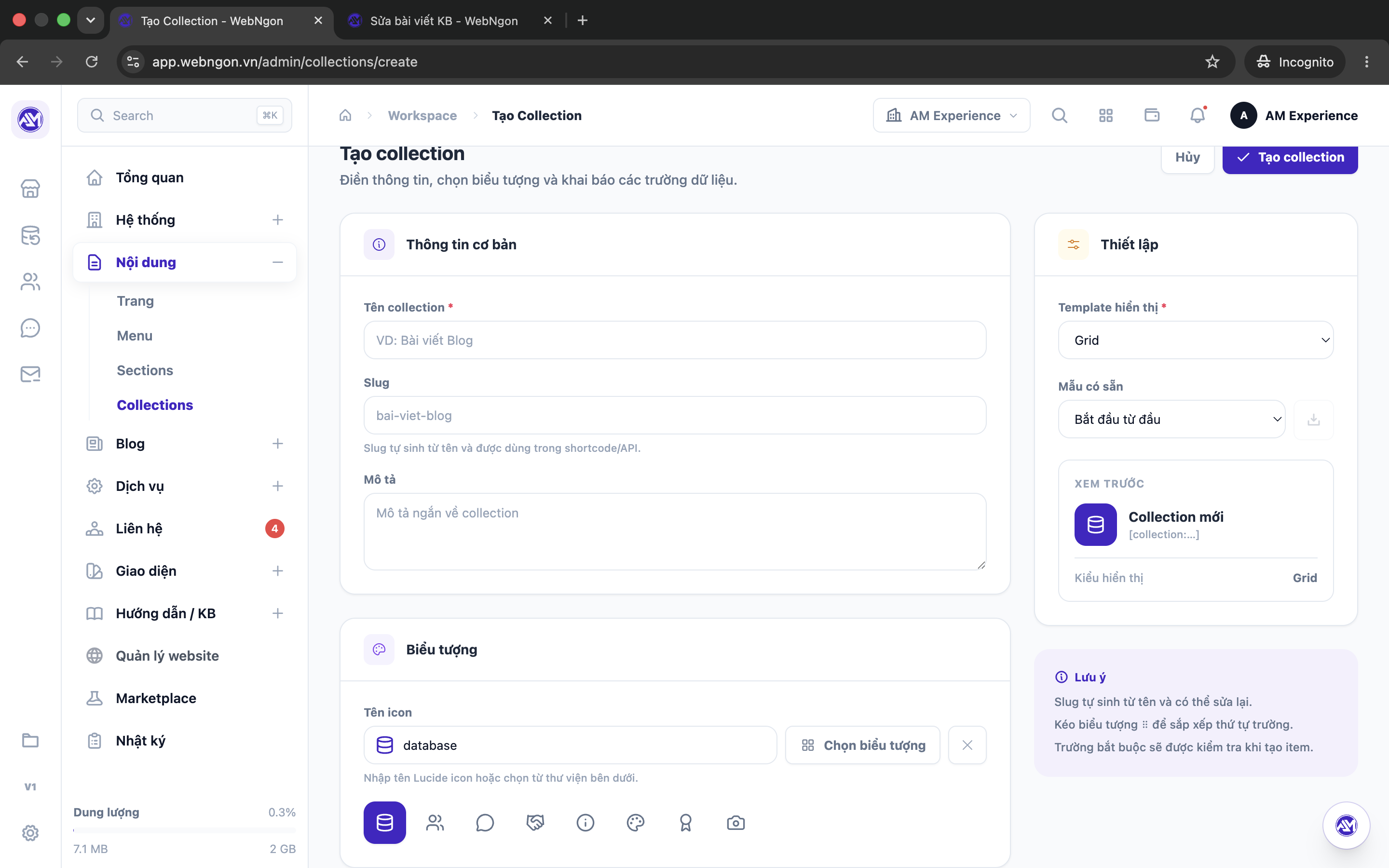This screenshot has width=1389, height=868.
Task: Open the apps grid icon in the header
Action: [x=1106, y=115]
